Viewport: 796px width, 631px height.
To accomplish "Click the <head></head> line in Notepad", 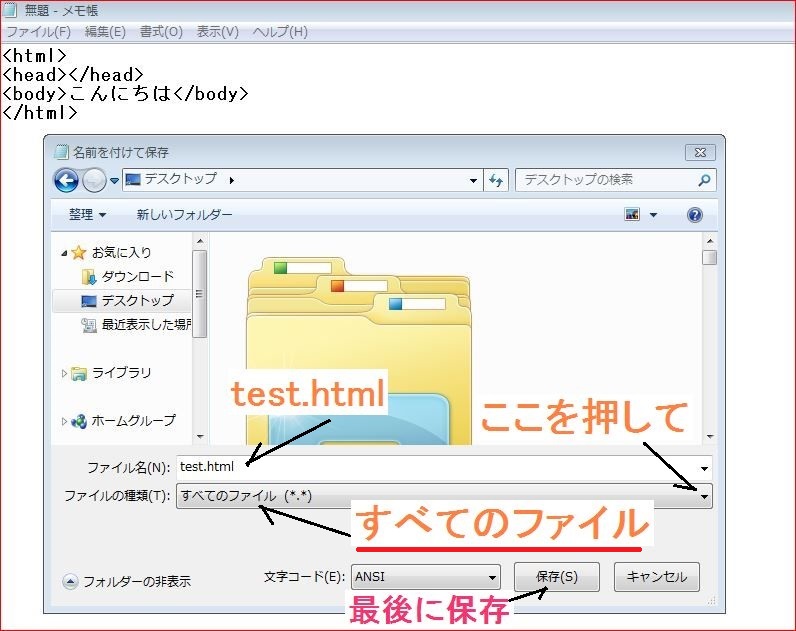I will click(73, 75).
